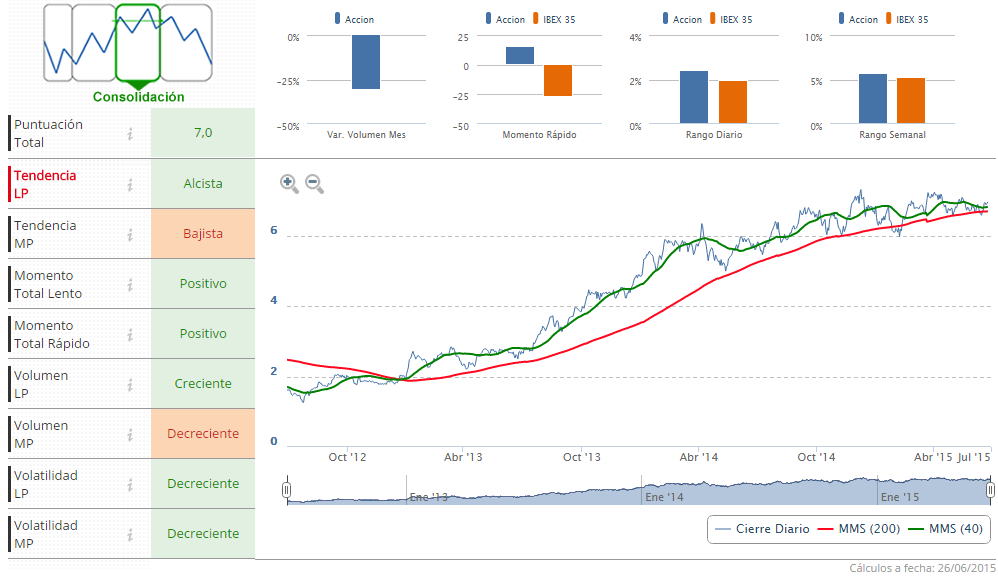Click the zoom out magnifier icon
Screen dimensions: 998x585
point(313,183)
